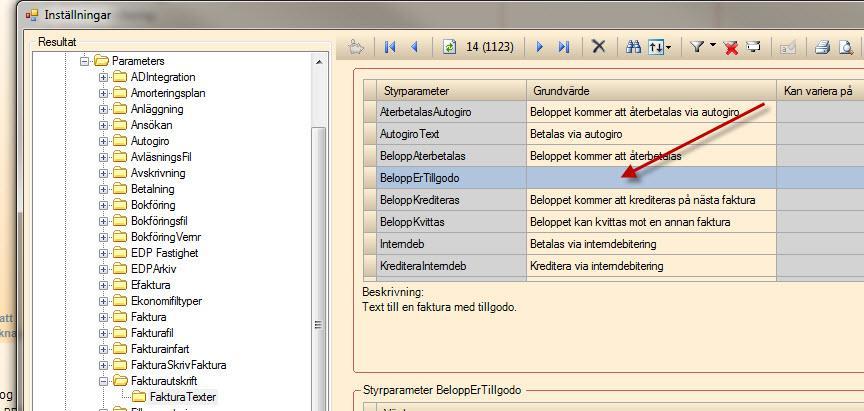Expand the Efaktura folder node
Viewport: 864px width, 411px height.
(103, 285)
